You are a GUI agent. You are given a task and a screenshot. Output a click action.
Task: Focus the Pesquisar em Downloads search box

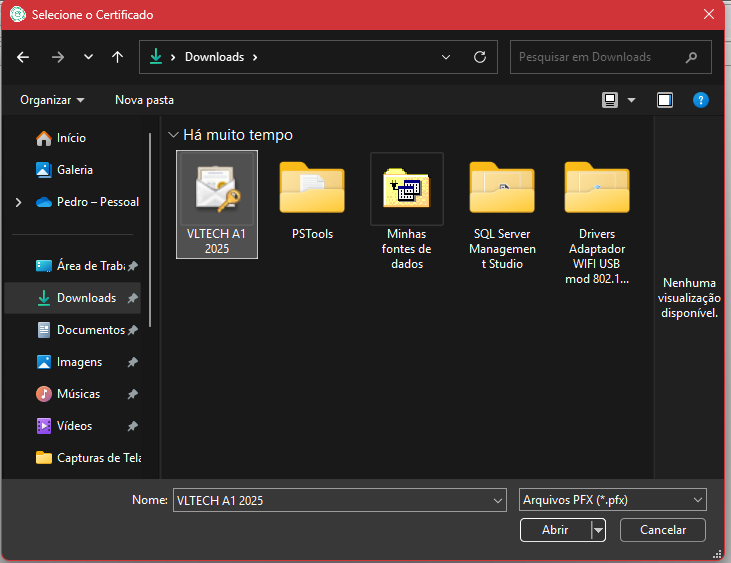610,57
